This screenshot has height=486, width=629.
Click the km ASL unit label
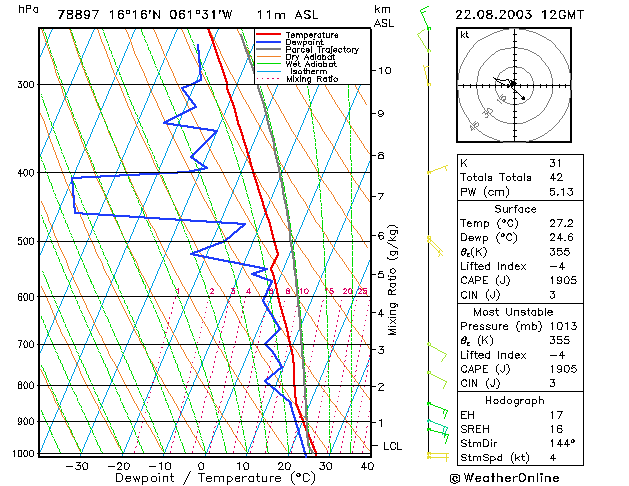383,16
